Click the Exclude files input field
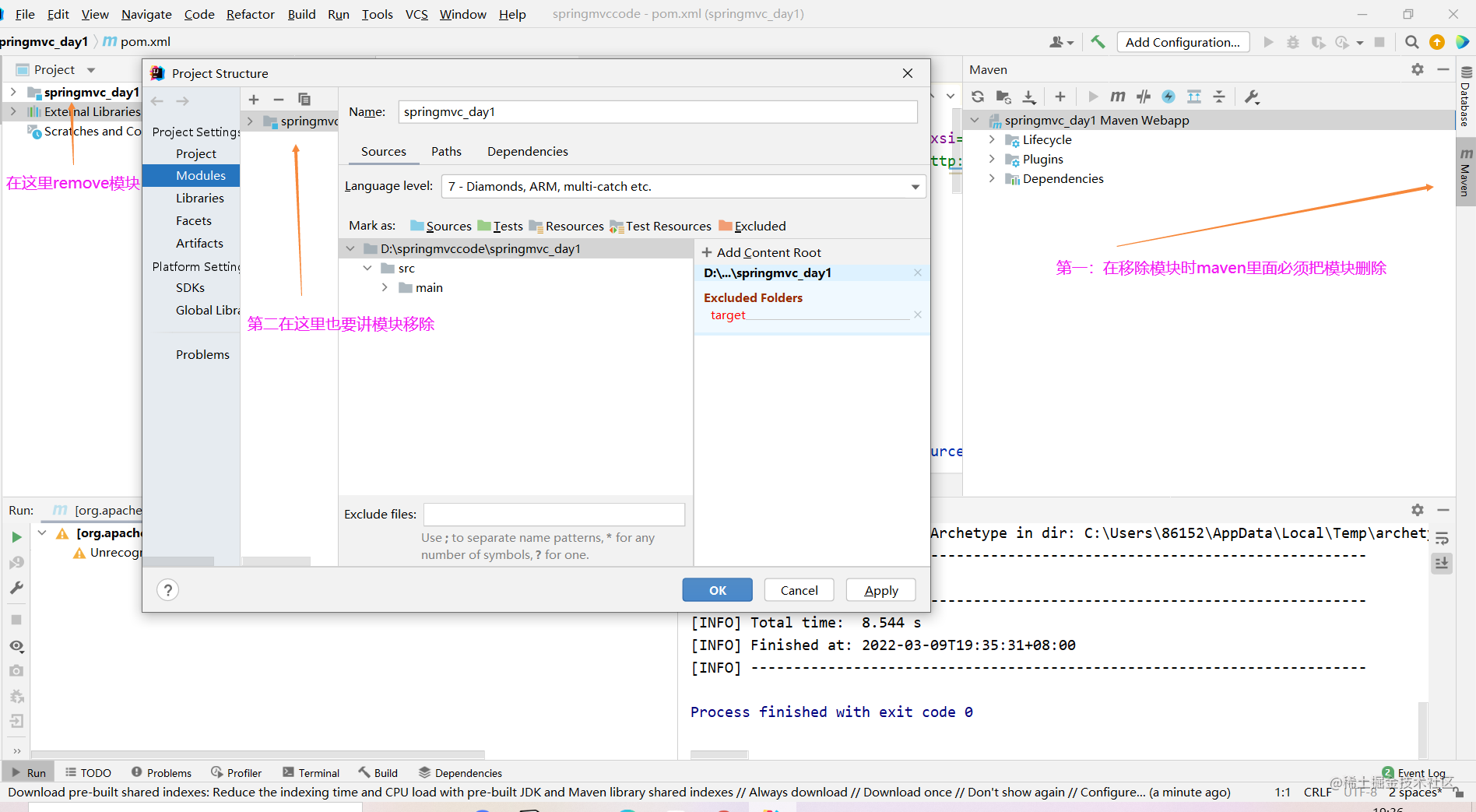 [554, 514]
